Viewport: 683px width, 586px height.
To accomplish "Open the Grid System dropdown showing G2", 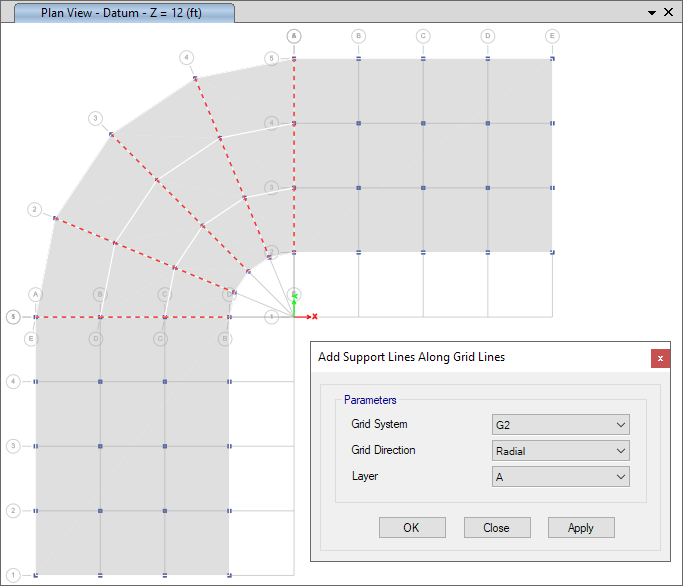I will tap(561, 424).
